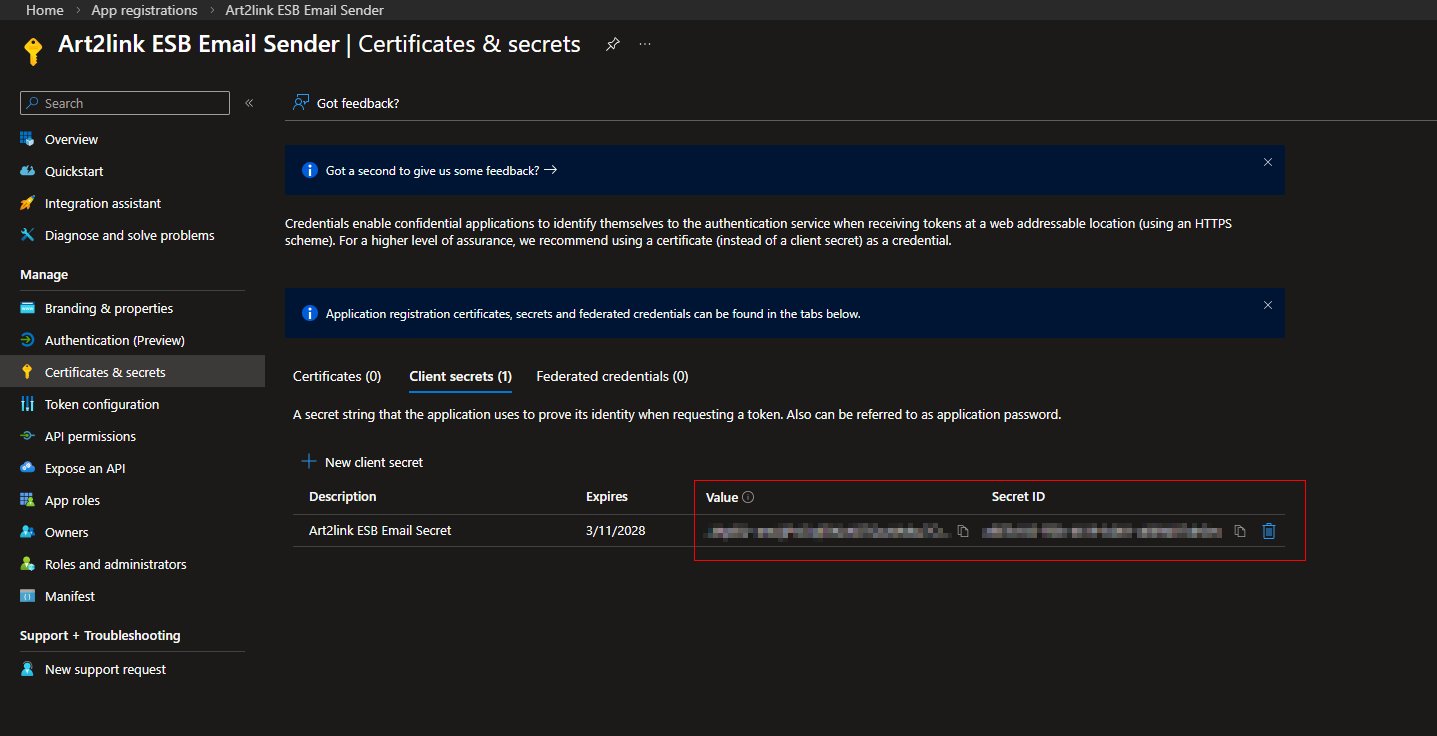Click the Manifest icon
The image size is (1437, 736).
click(27, 596)
